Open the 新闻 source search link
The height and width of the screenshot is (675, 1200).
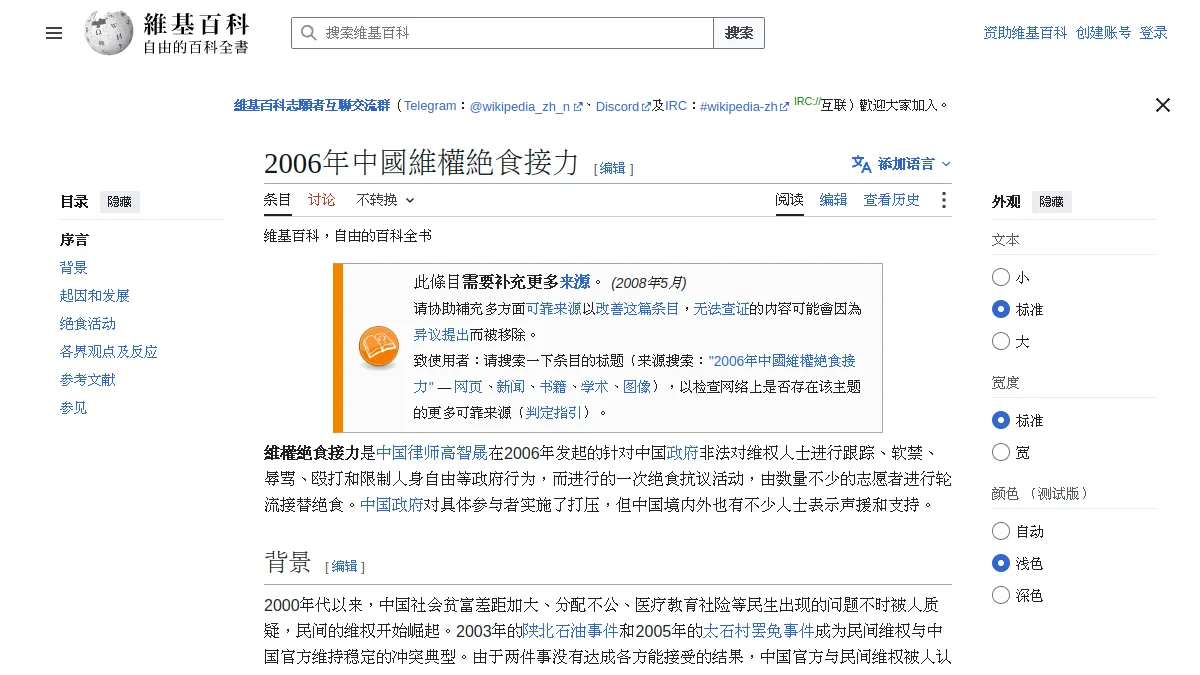510,386
